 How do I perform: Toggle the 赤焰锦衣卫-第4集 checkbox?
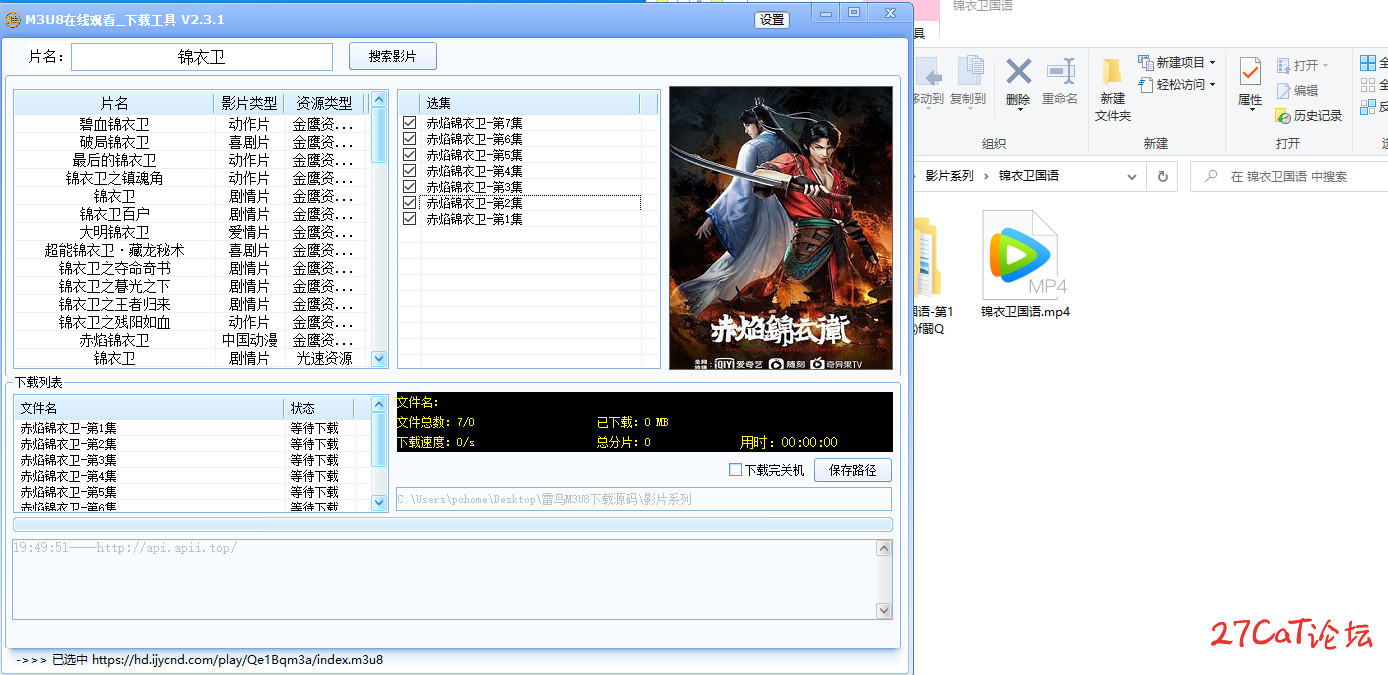(409, 171)
